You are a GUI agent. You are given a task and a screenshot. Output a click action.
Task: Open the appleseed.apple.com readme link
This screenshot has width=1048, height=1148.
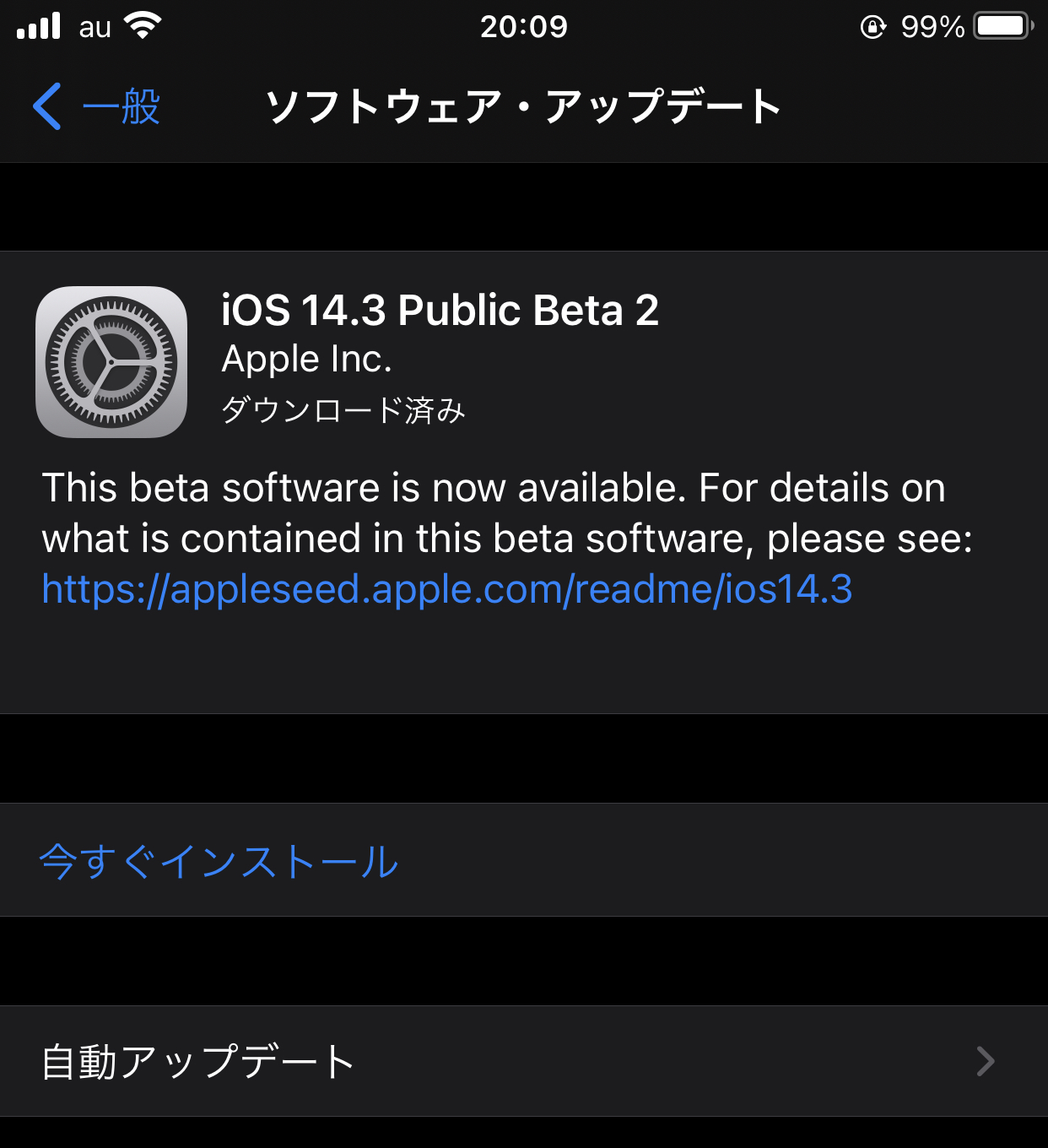447,589
